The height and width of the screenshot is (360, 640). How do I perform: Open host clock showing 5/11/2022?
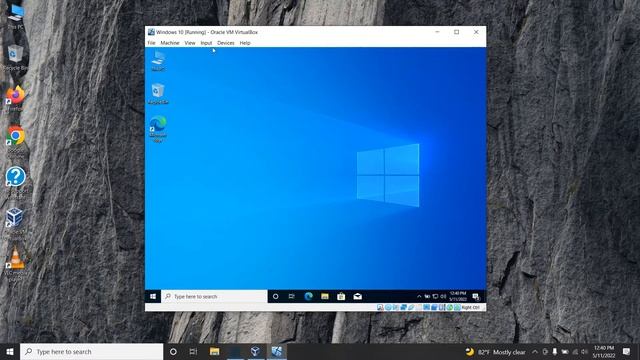(604, 351)
